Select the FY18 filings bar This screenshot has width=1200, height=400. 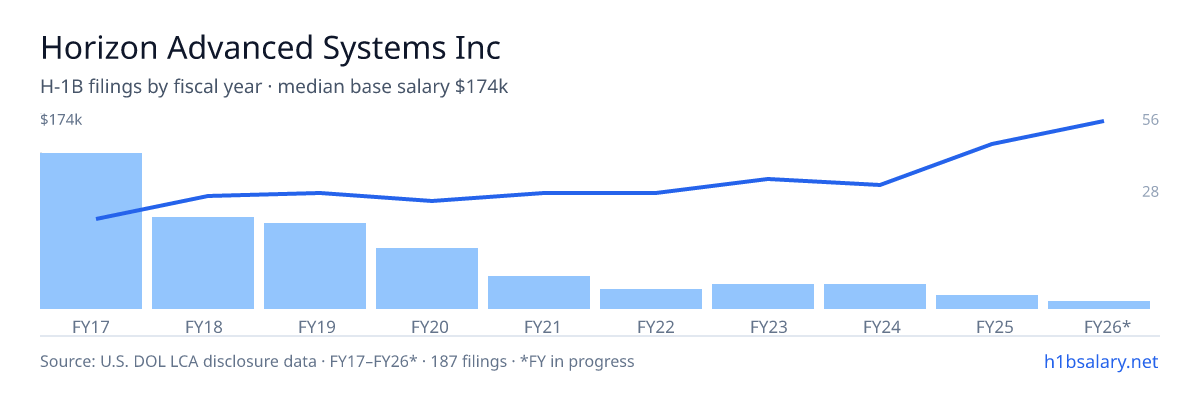[203, 263]
